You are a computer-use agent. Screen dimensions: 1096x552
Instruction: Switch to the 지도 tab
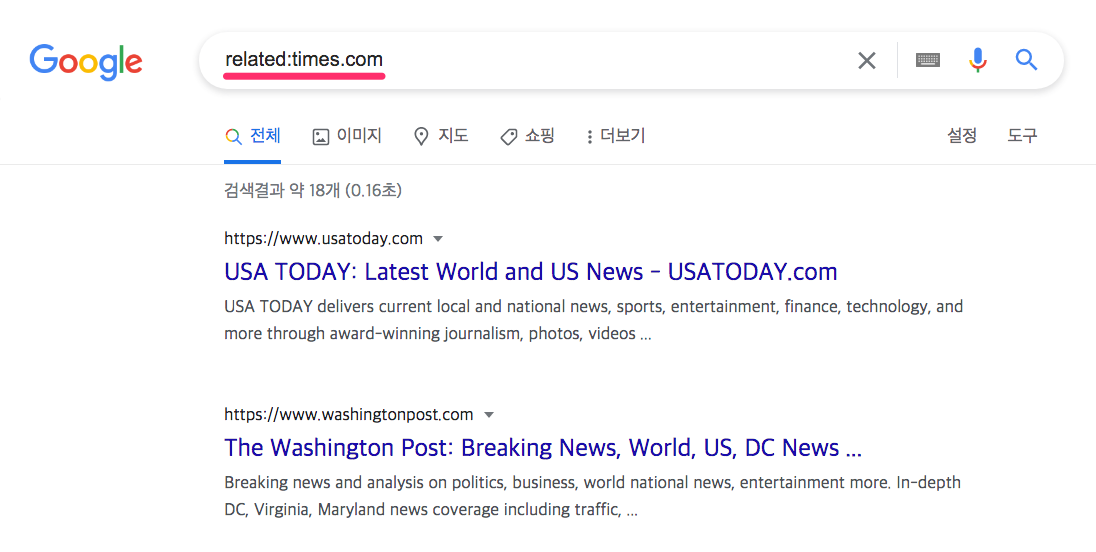point(440,136)
